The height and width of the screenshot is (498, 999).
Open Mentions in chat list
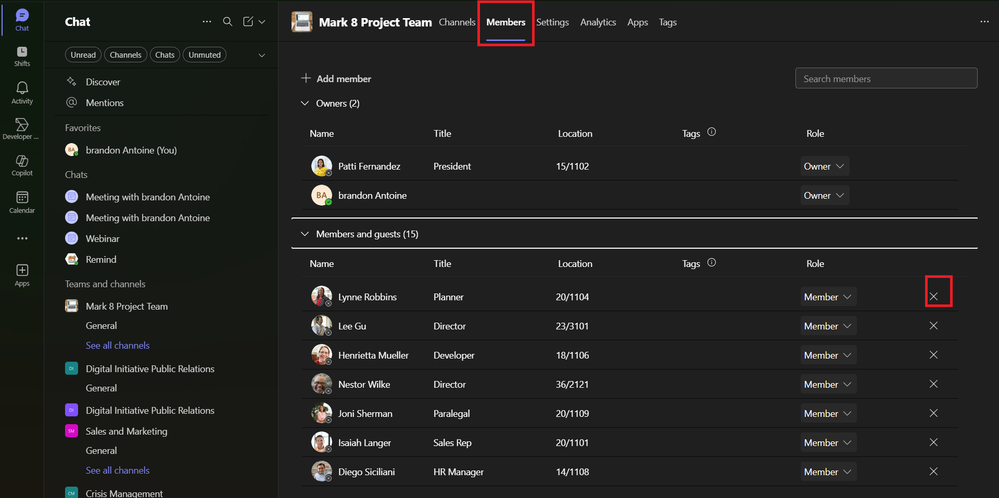click(x=104, y=103)
